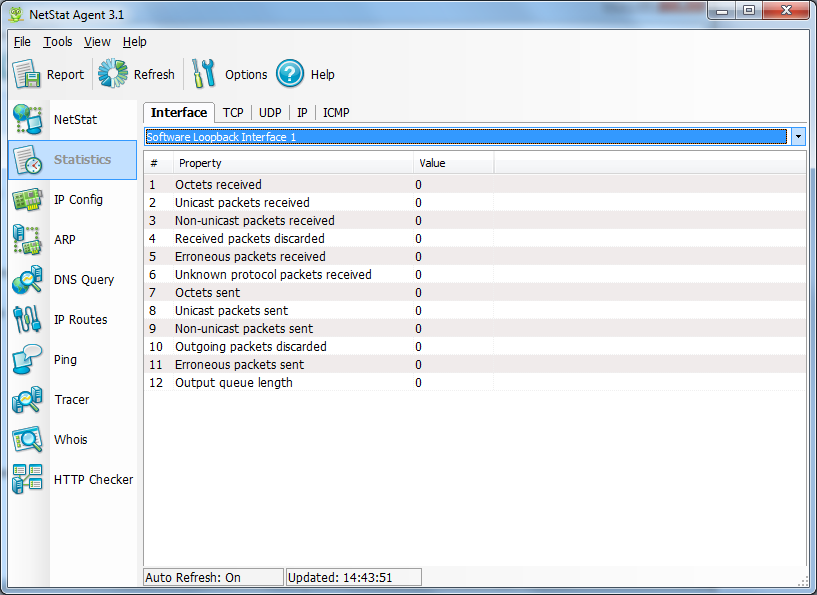
Task: Open Options via the wrench icon
Action: (x=203, y=73)
